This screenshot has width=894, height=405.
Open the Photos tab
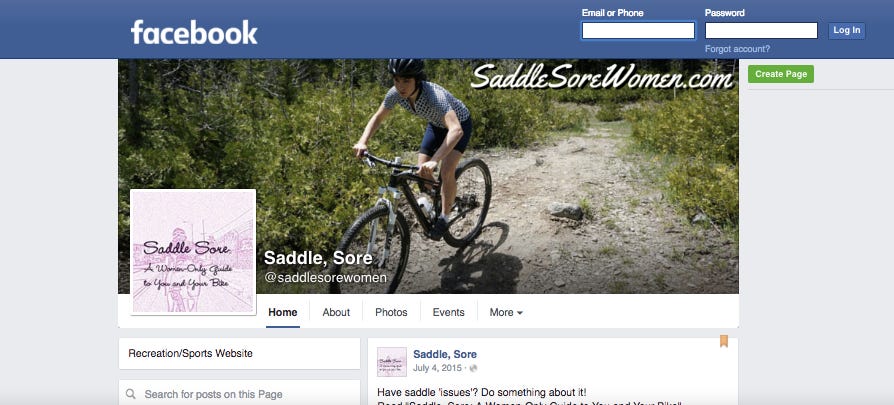[391, 312]
